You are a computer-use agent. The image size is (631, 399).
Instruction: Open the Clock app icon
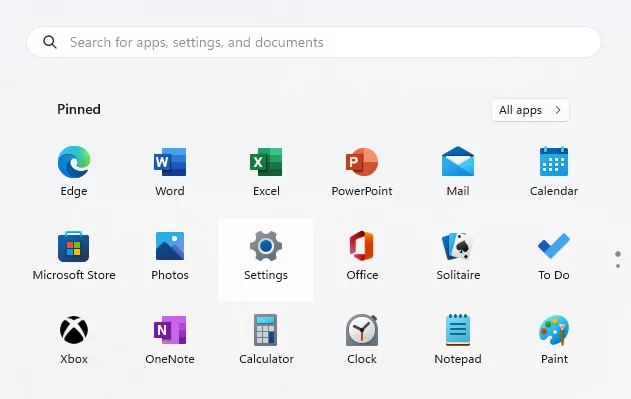(362, 330)
